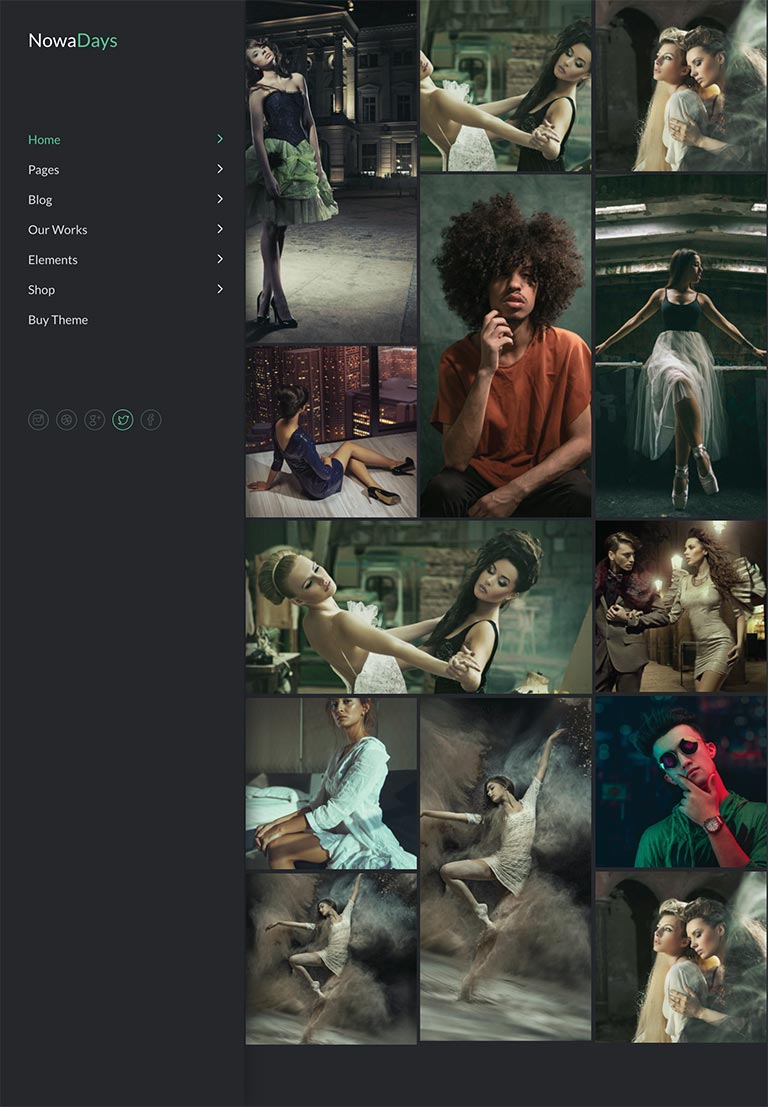Go to the Our Works menu item
The image size is (768, 1107).
coord(58,230)
